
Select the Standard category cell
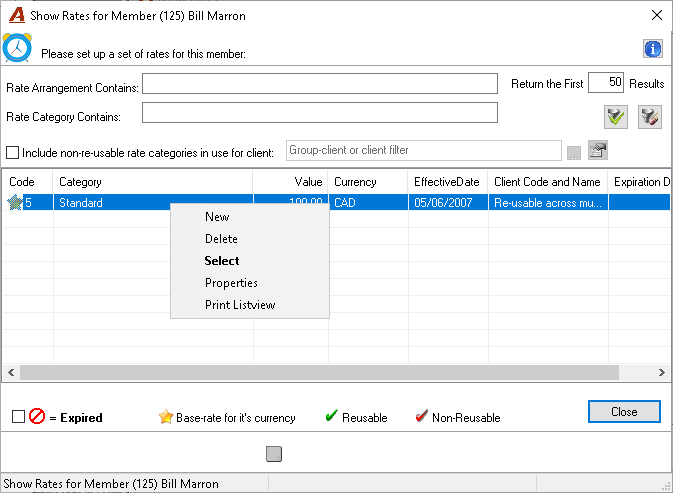(x=153, y=203)
